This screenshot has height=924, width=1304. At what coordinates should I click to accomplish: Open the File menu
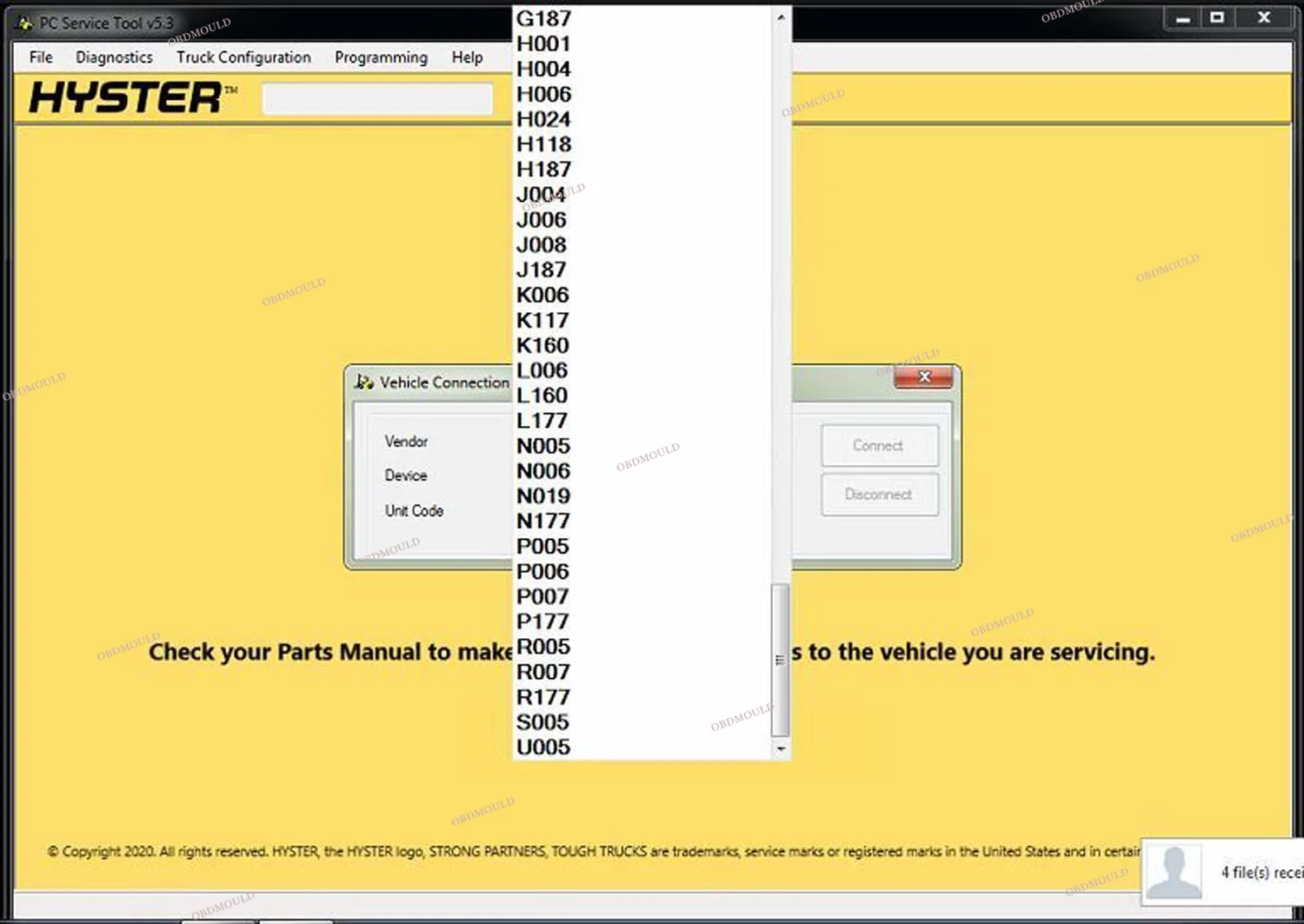click(41, 57)
